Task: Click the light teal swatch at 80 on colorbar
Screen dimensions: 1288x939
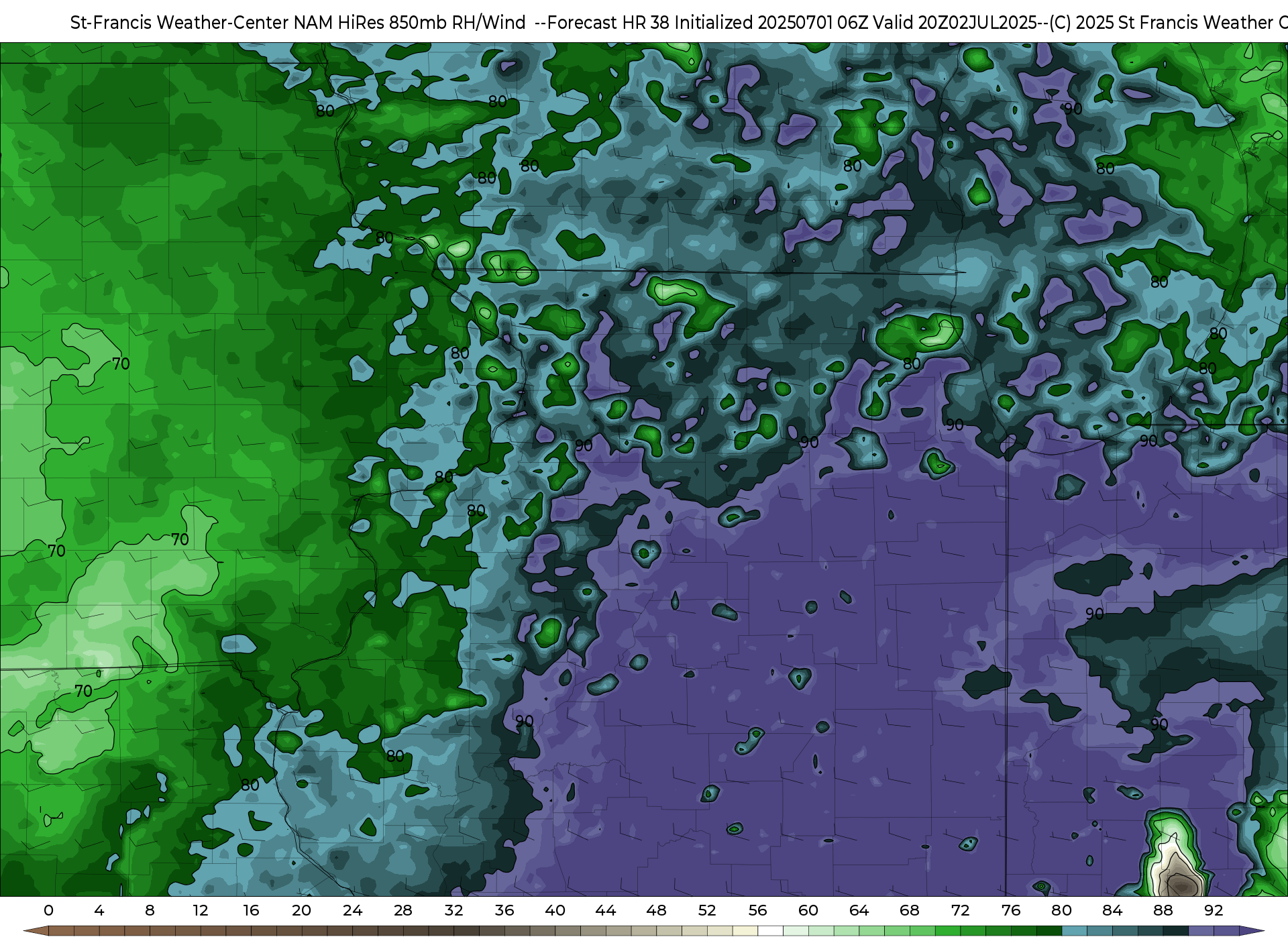Action: click(1074, 931)
